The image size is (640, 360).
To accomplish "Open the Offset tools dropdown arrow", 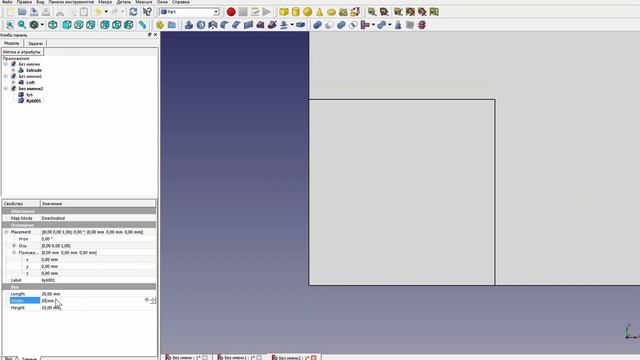I will 292,25.
